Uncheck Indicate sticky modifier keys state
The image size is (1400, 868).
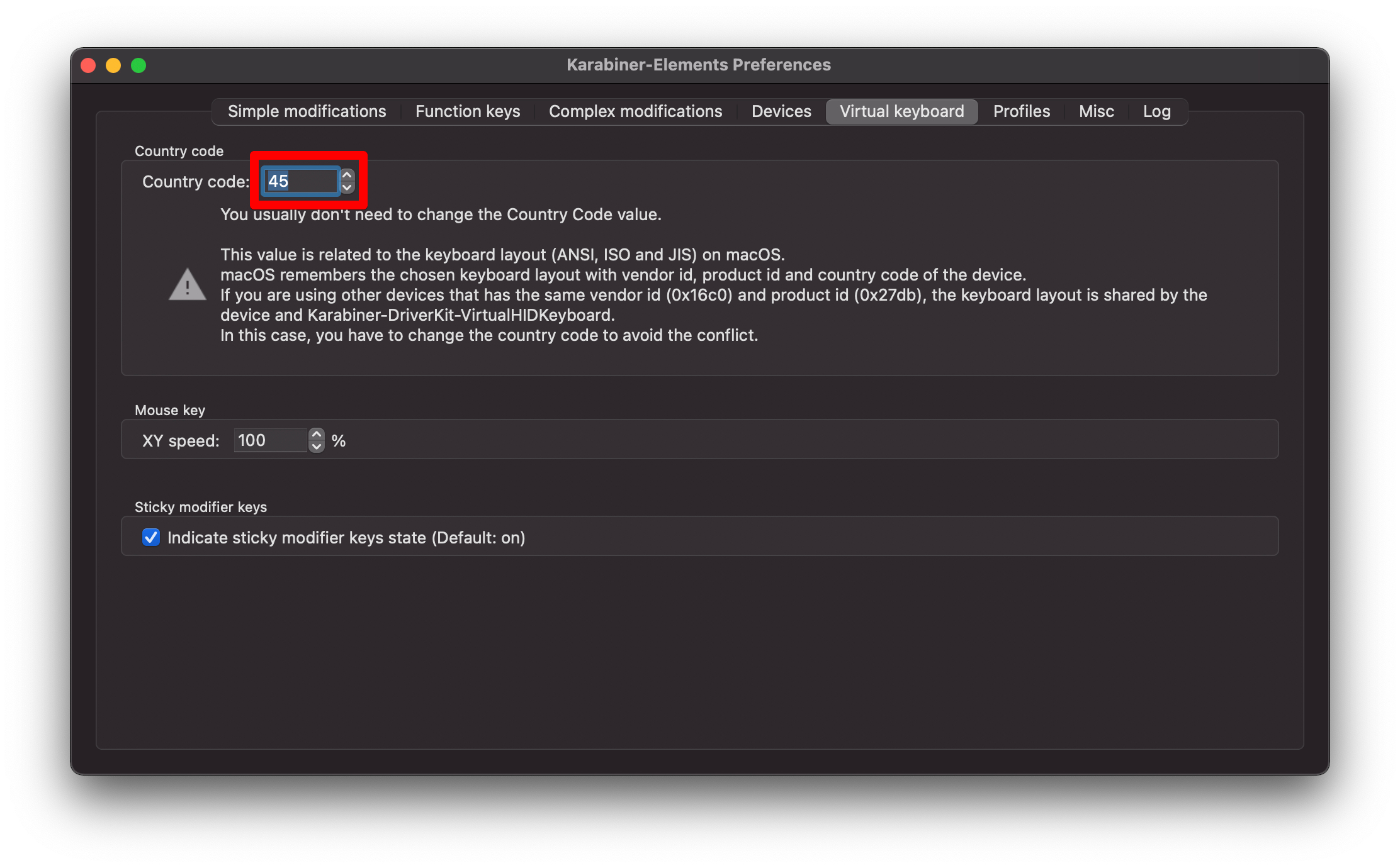pos(151,537)
